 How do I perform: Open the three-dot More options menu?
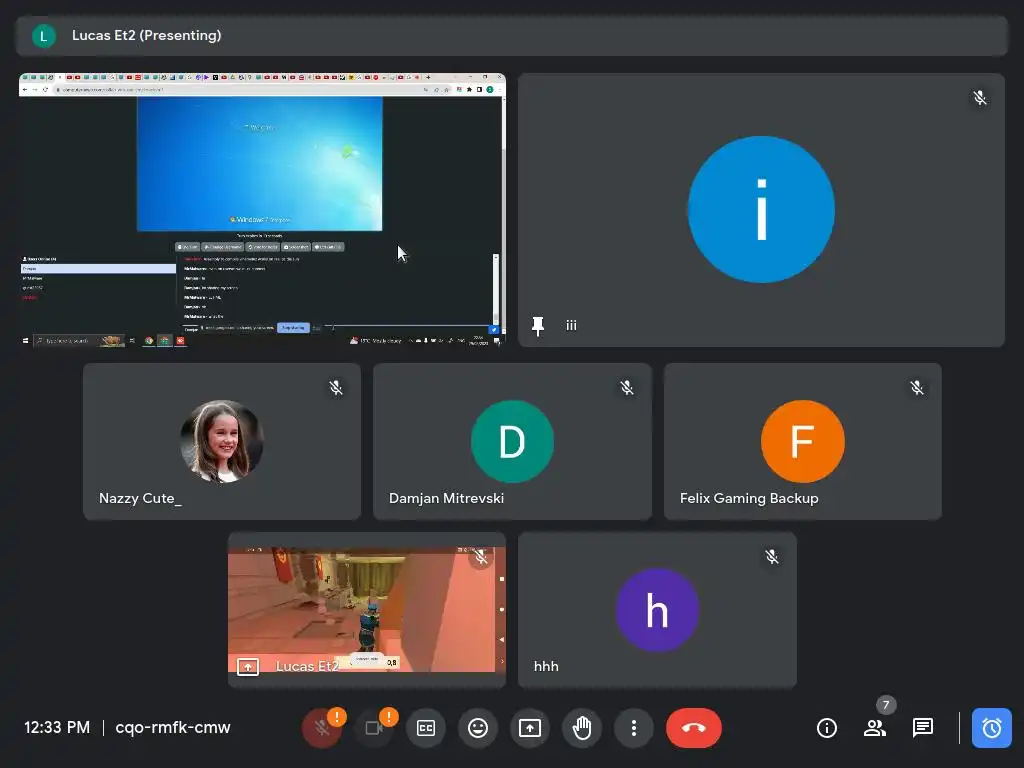633,728
